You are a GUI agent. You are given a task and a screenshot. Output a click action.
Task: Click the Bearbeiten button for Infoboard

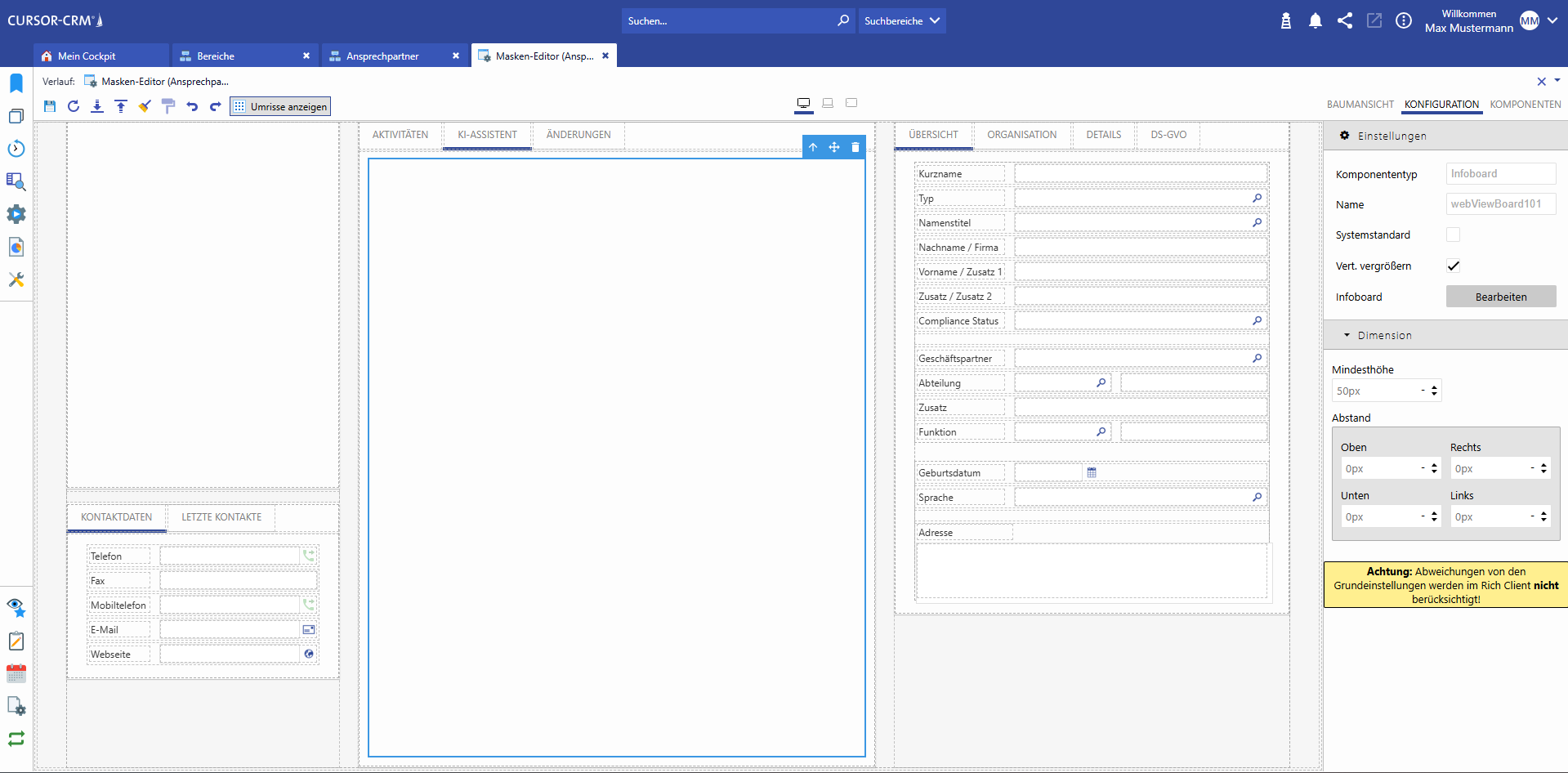1500,297
